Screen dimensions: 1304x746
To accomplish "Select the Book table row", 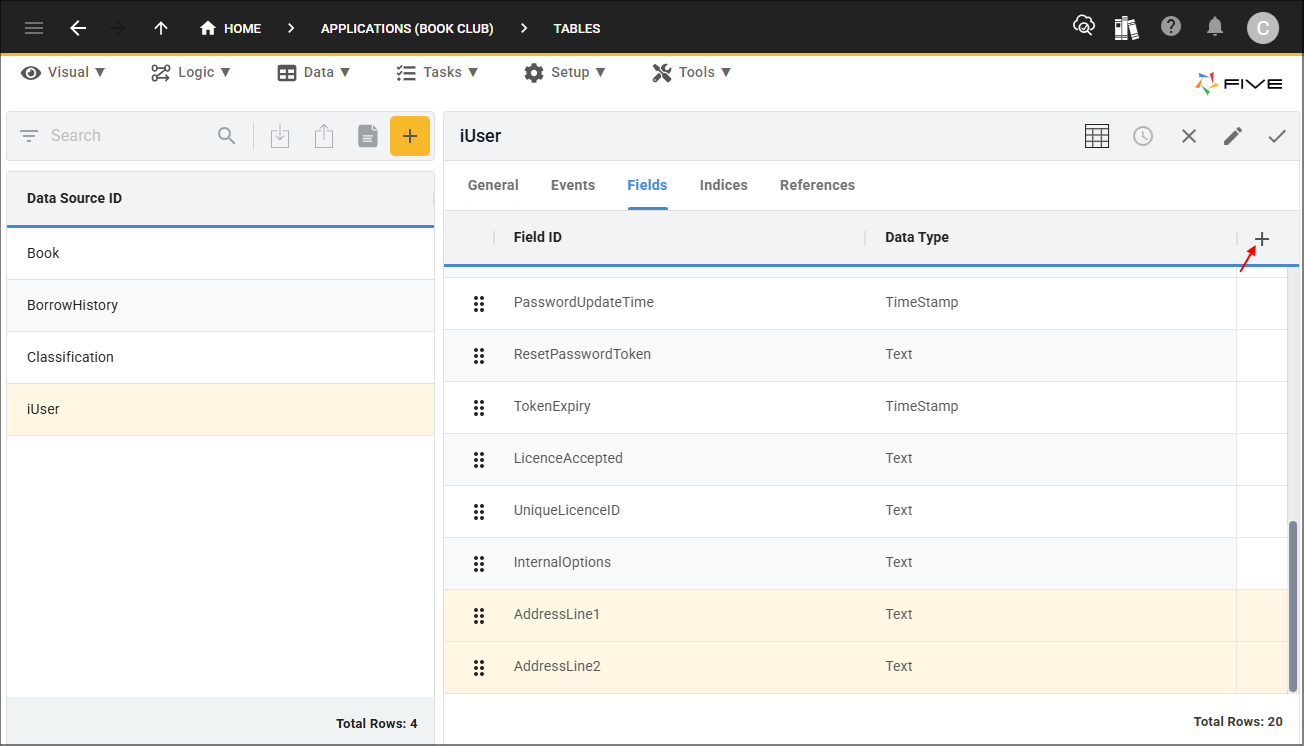I will tap(220, 253).
